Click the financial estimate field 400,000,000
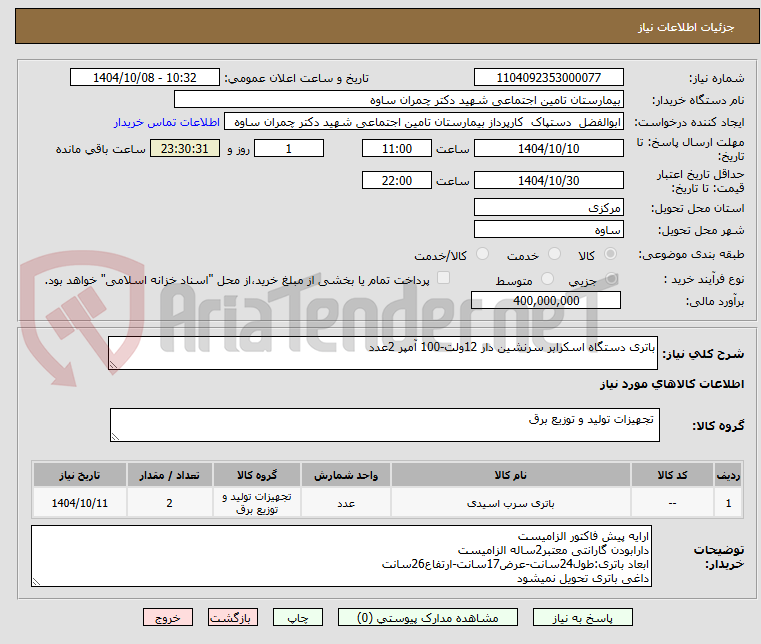The width and height of the screenshot is (761, 644). coord(546,300)
